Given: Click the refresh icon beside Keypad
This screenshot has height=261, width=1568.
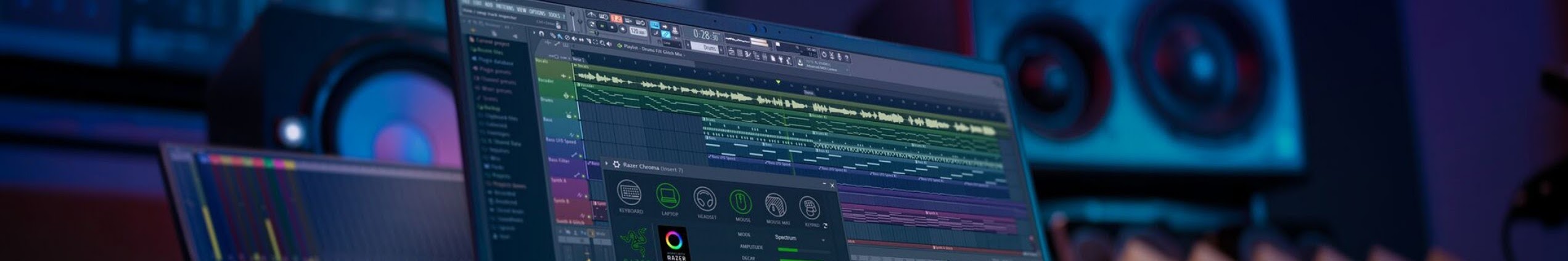Looking at the screenshot, I should 825,225.
